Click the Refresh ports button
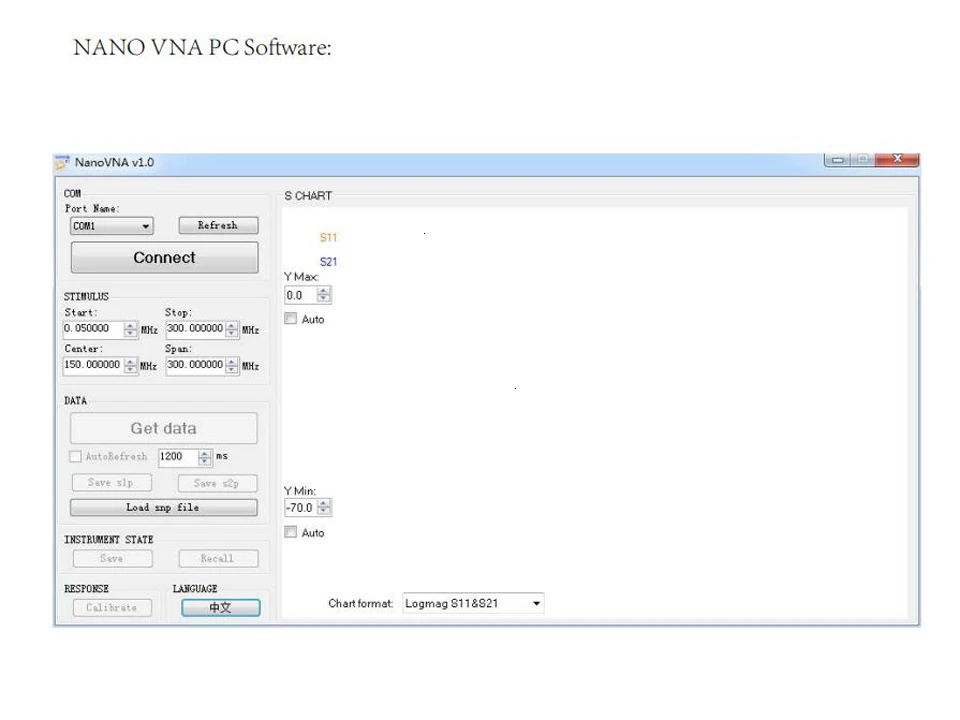Viewport: 960px width, 720px height. pos(218,225)
